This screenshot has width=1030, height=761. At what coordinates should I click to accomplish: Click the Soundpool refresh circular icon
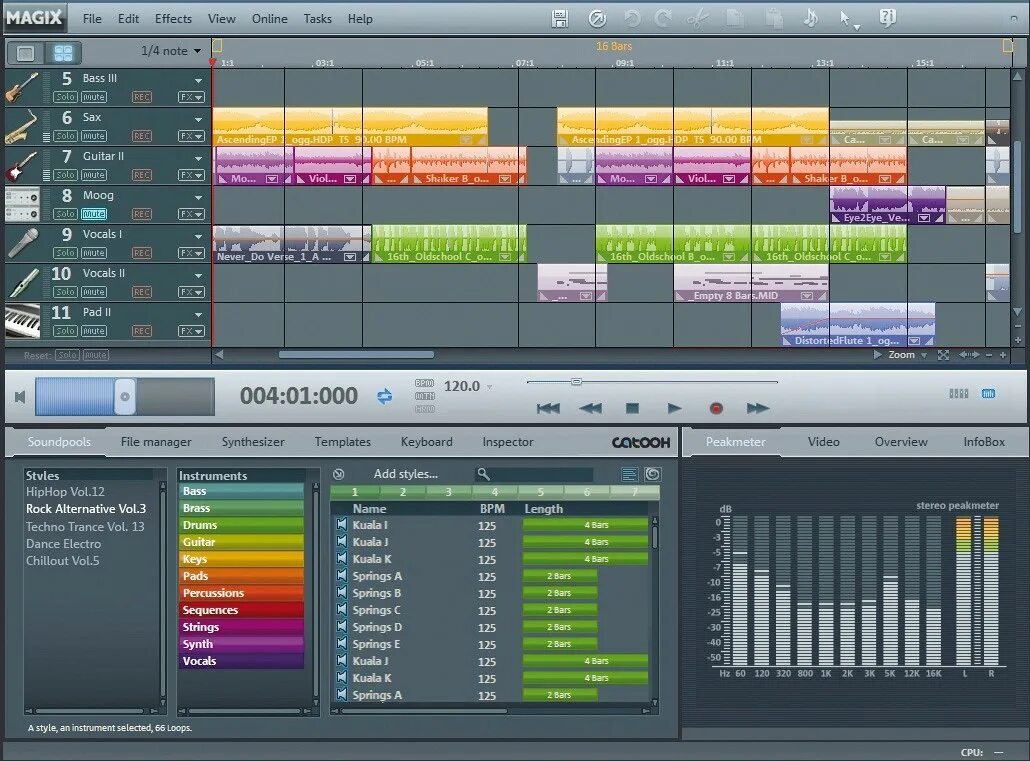652,474
